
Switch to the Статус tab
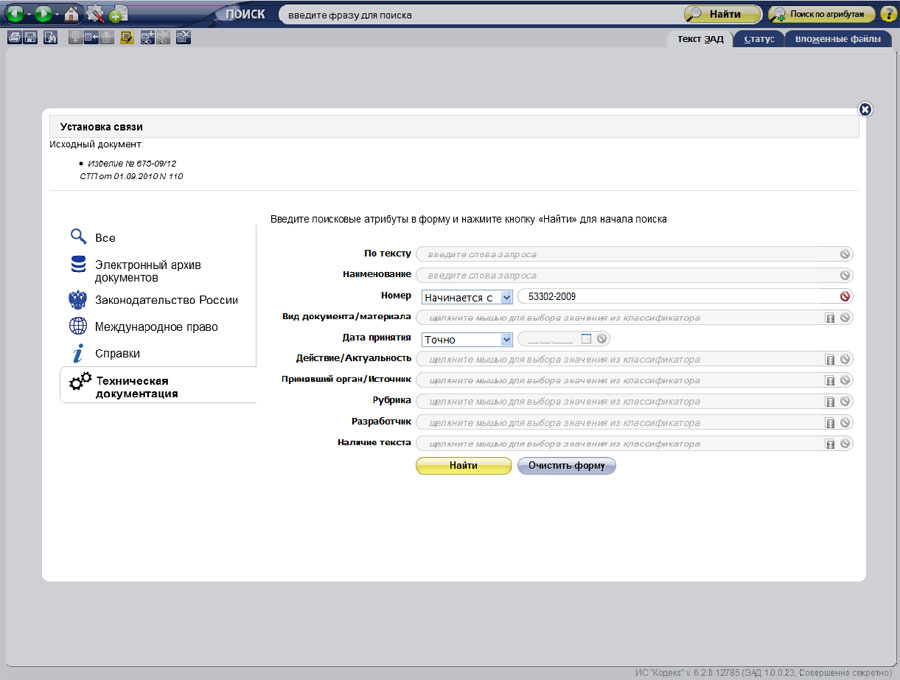pos(760,39)
